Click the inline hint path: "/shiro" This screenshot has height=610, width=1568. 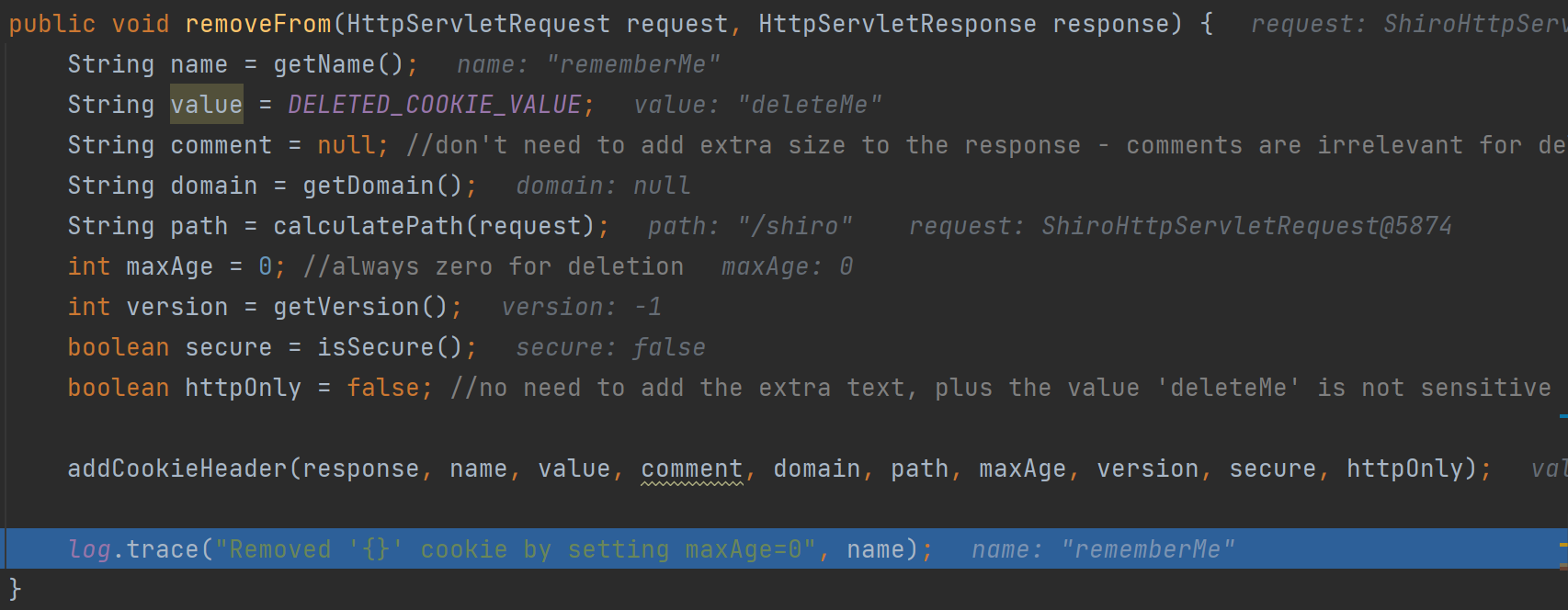(750, 226)
